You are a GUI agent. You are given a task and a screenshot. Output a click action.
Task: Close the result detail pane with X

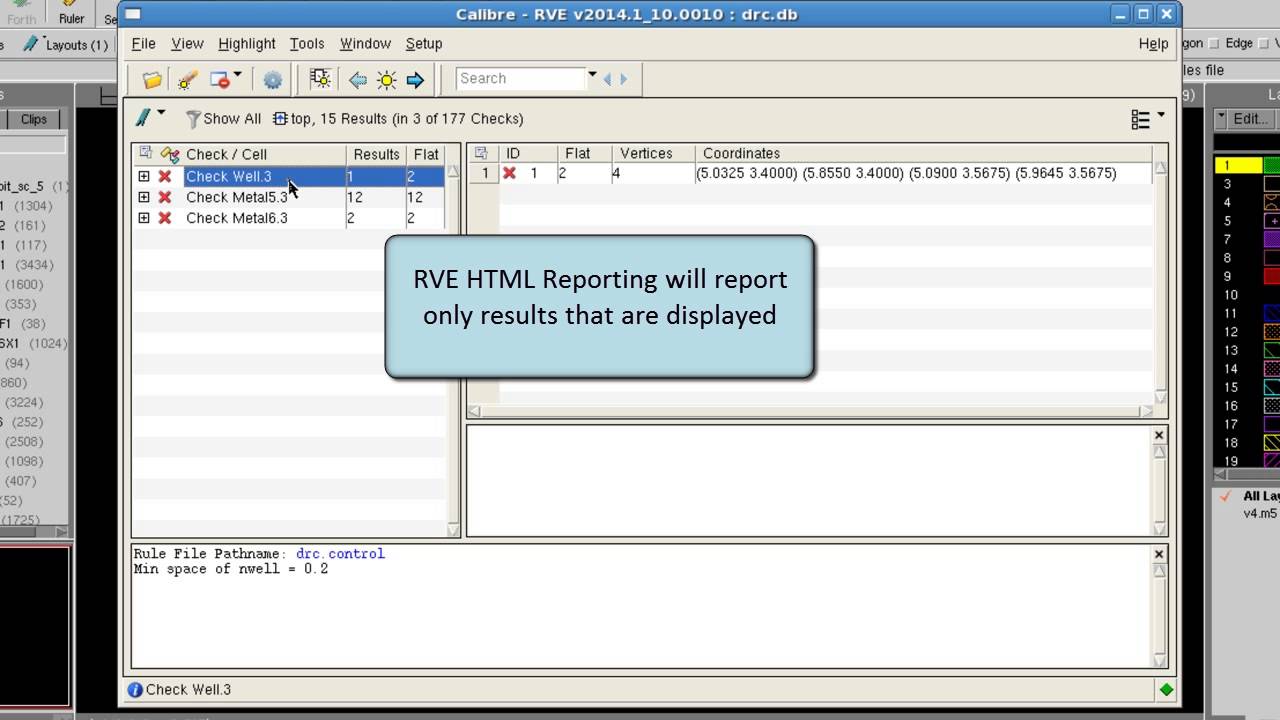click(x=1159, y=435)
